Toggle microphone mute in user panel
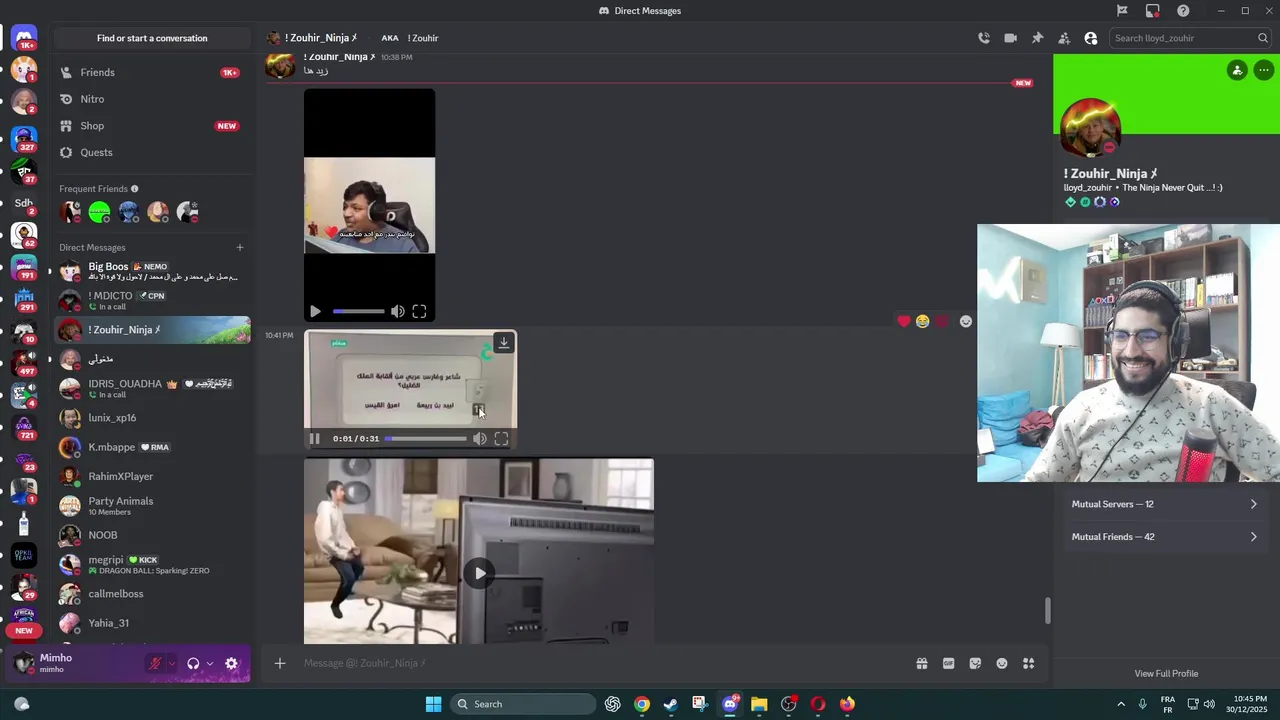1280x720 pixels. [x=155, y=663]
